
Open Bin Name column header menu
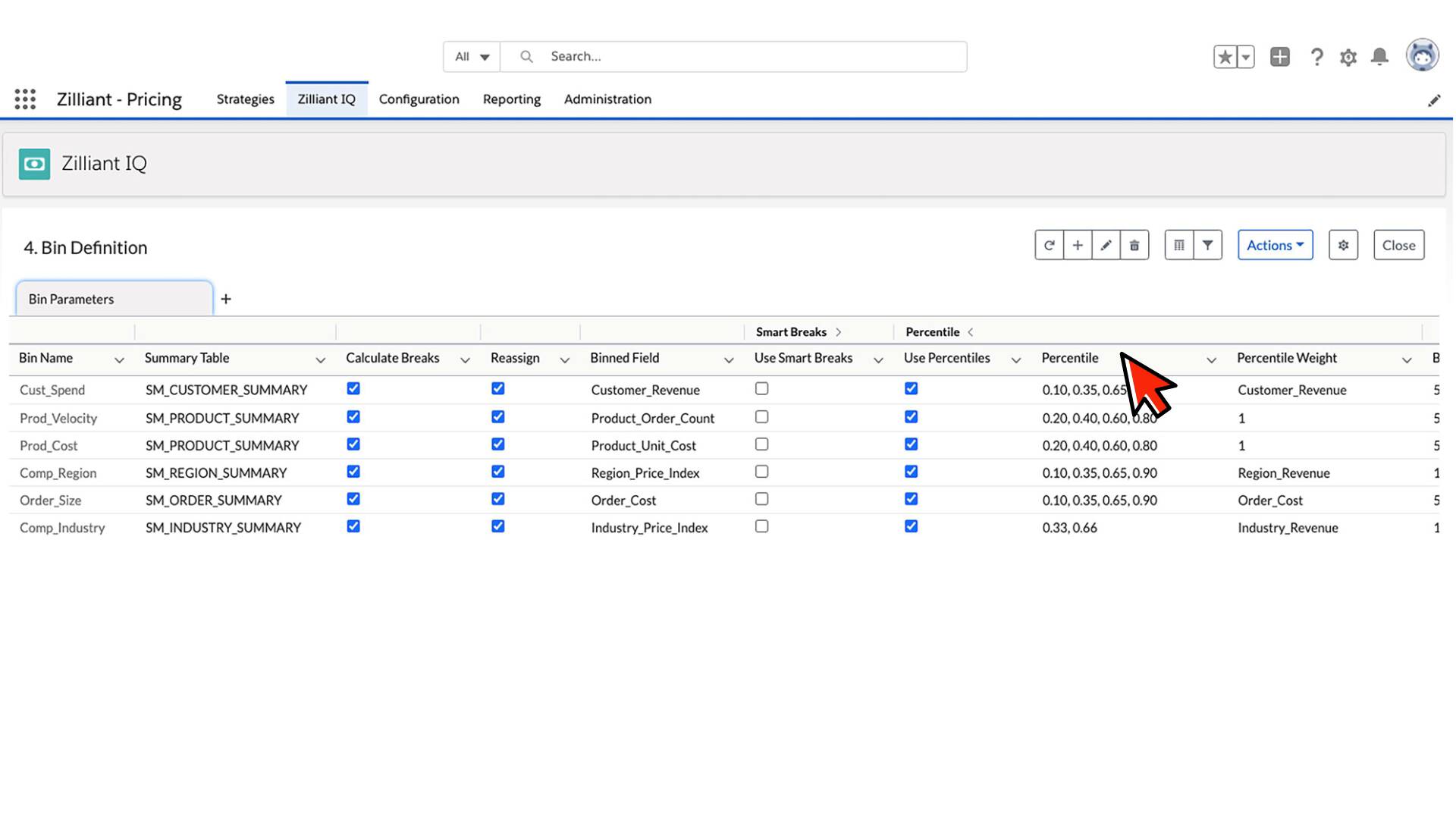coord(119,359)
